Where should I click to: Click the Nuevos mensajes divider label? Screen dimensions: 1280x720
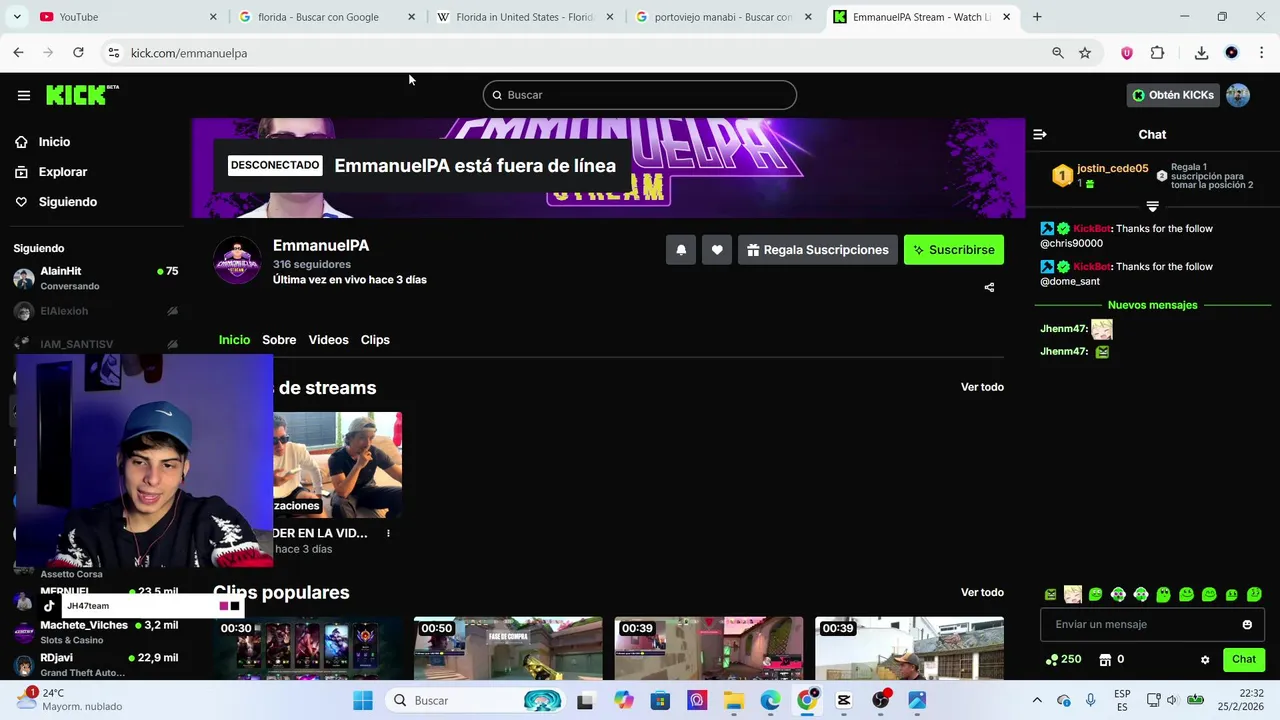point(1152,305)
